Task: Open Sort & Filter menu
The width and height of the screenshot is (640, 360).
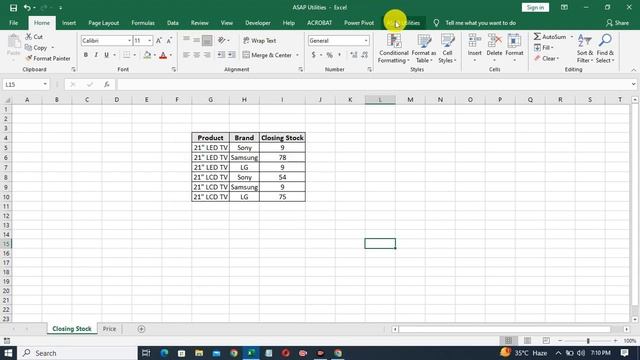Action: point(585,49)
